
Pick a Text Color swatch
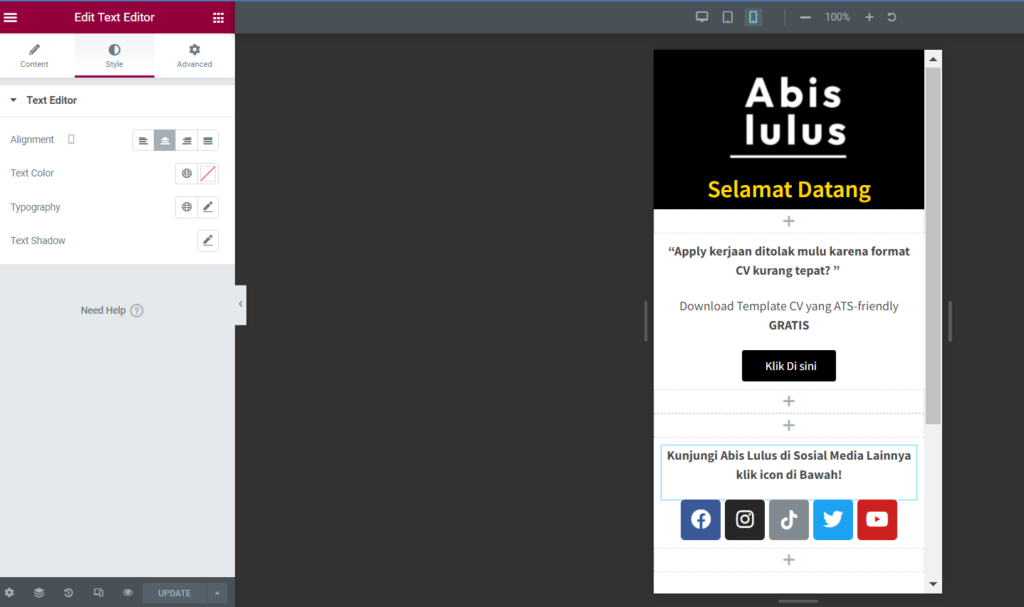pyautogui.click(x=208, y=174)
